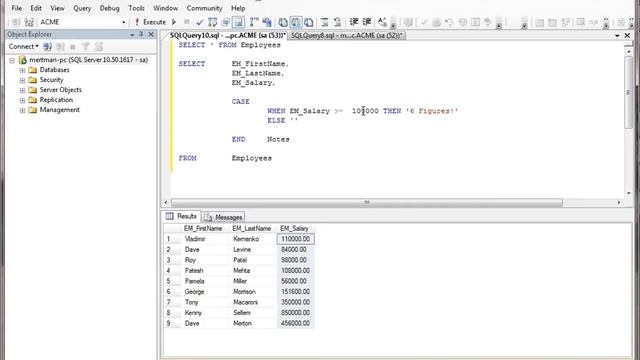Click the Execute query button
The height and width of the screenshot is (360, 640).
coord(150,22)
